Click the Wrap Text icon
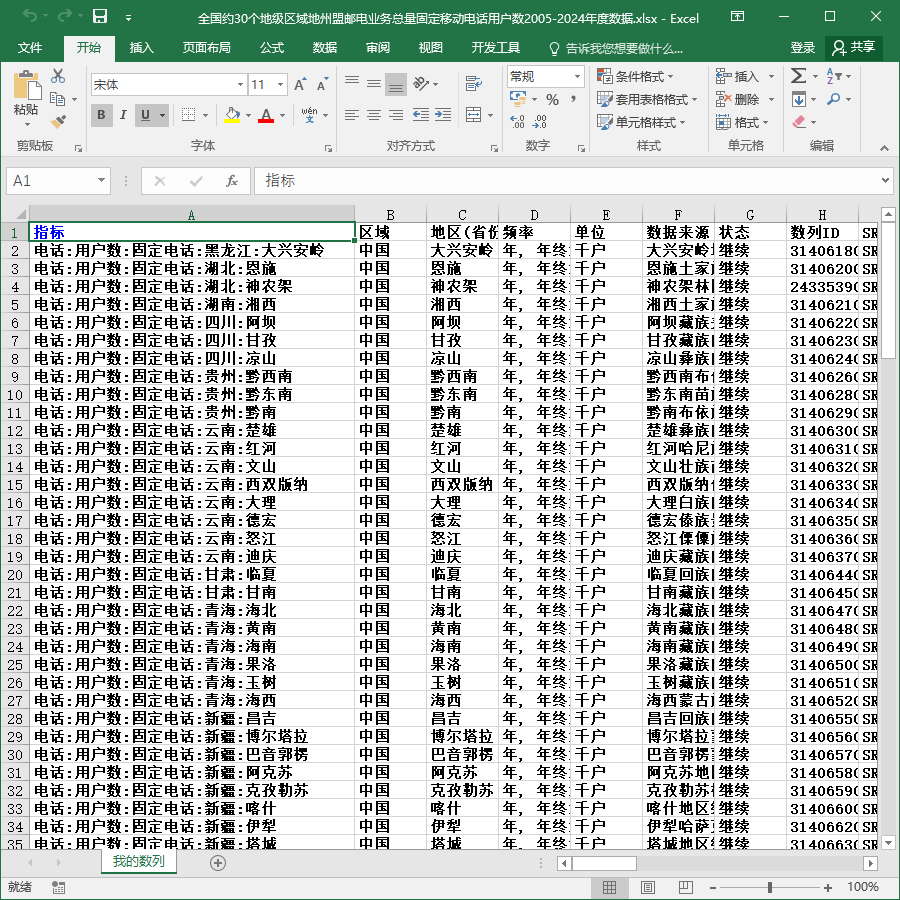Screen dimensions: 900x900 pyautogui.click(x=473, y=84)
